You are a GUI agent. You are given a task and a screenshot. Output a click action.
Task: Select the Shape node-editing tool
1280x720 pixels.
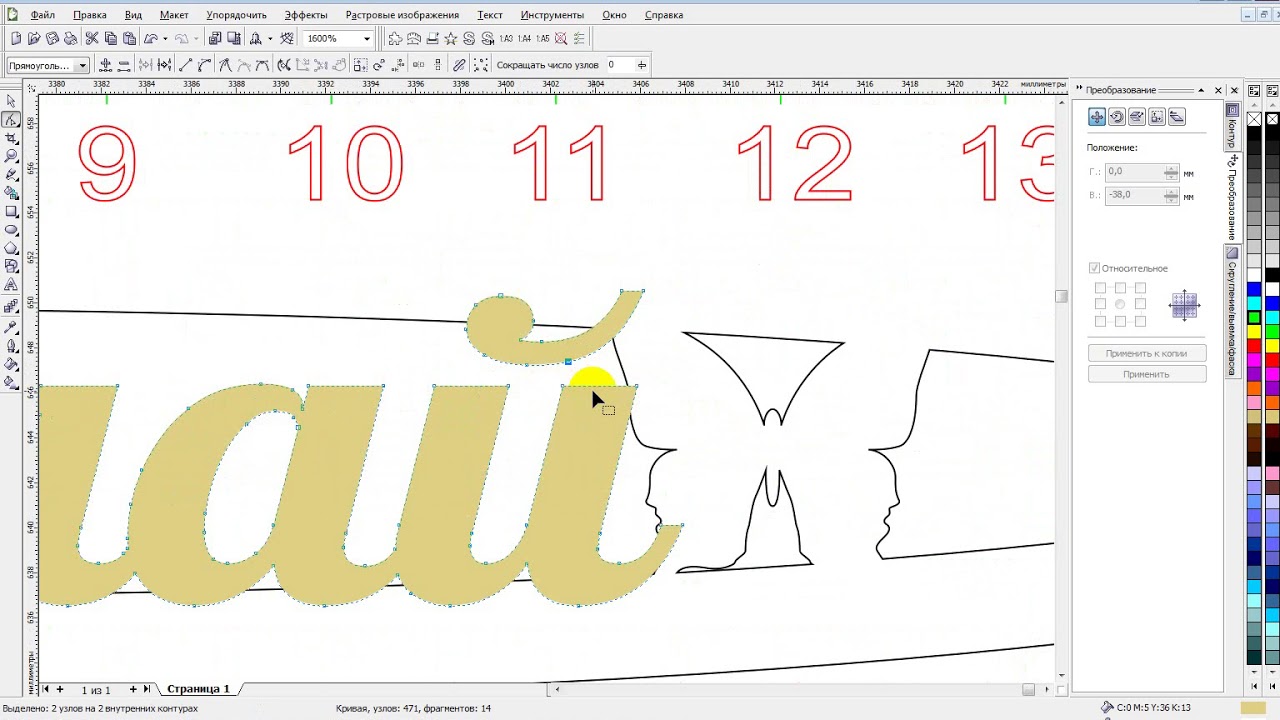[x=11, y=120]
